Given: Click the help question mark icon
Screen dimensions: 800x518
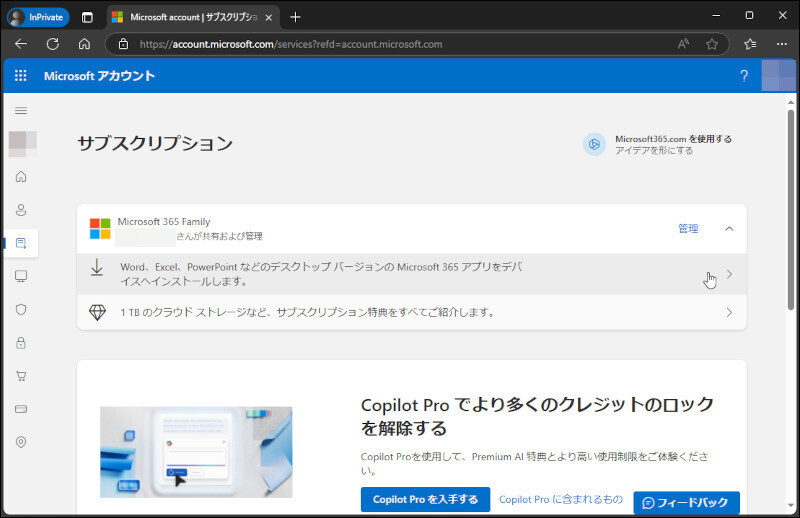Looking at the screenshot, I should [x=744, y=76].
